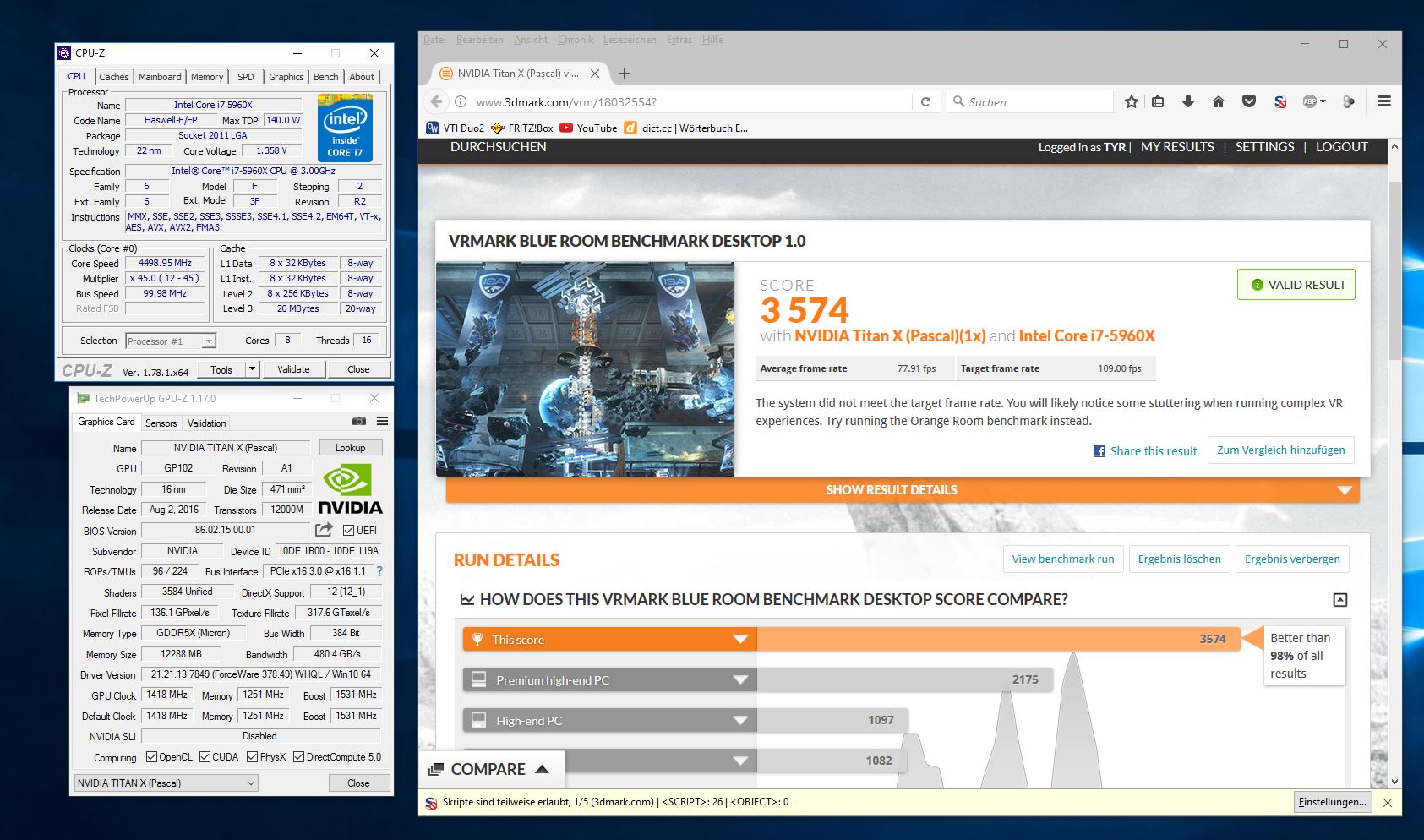1424x840 pixels.
Task: Click the 3dmark URL address field
Action: pyautogui.click(x=693, y=102)
